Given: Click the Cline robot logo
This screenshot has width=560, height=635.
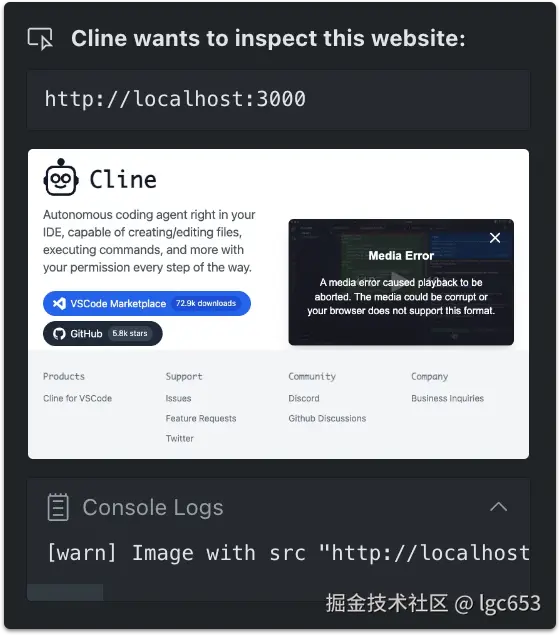Looking at the screenshot, I should click(x=61, y=177).
